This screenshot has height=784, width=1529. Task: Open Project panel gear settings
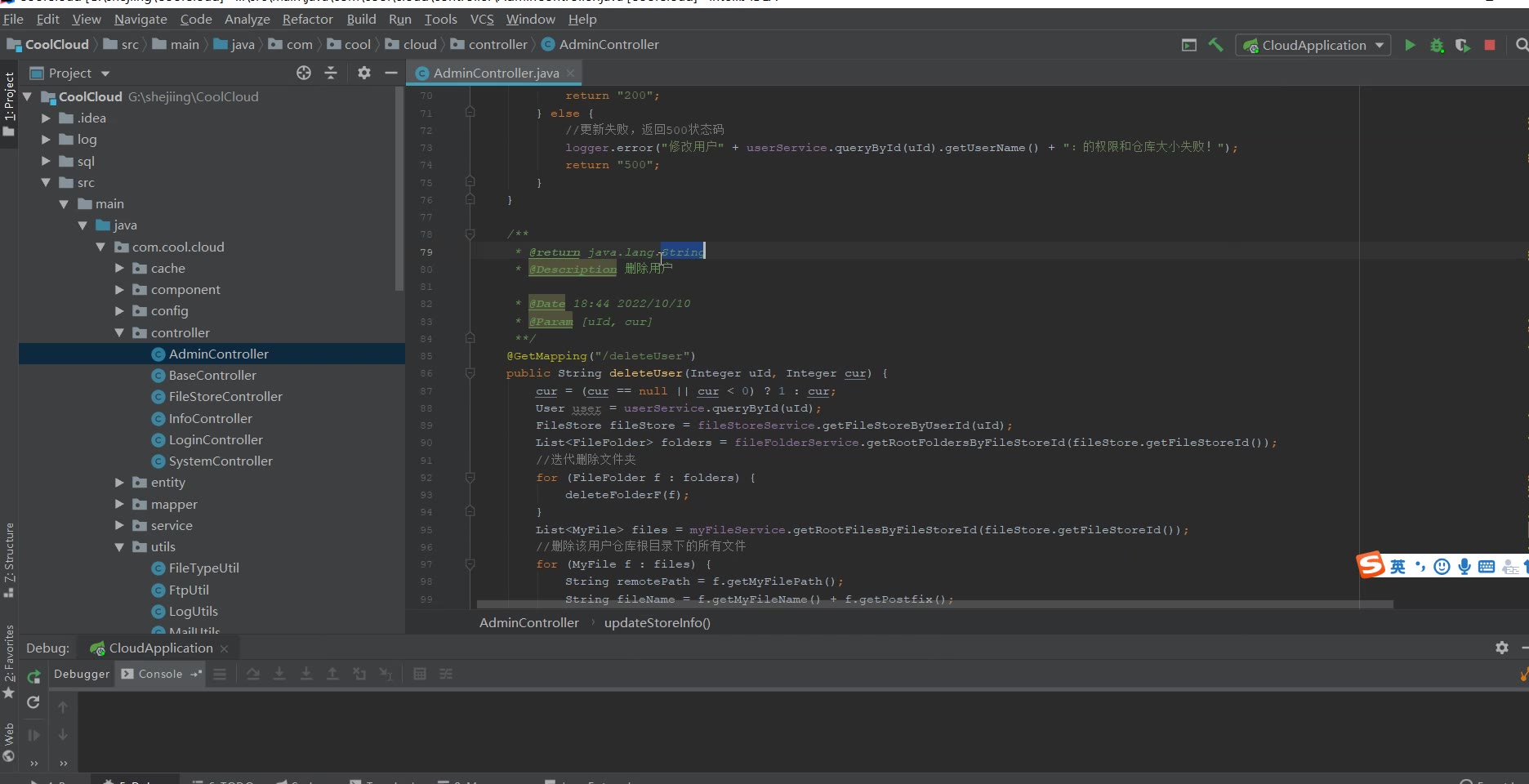[x=364, y=73]
